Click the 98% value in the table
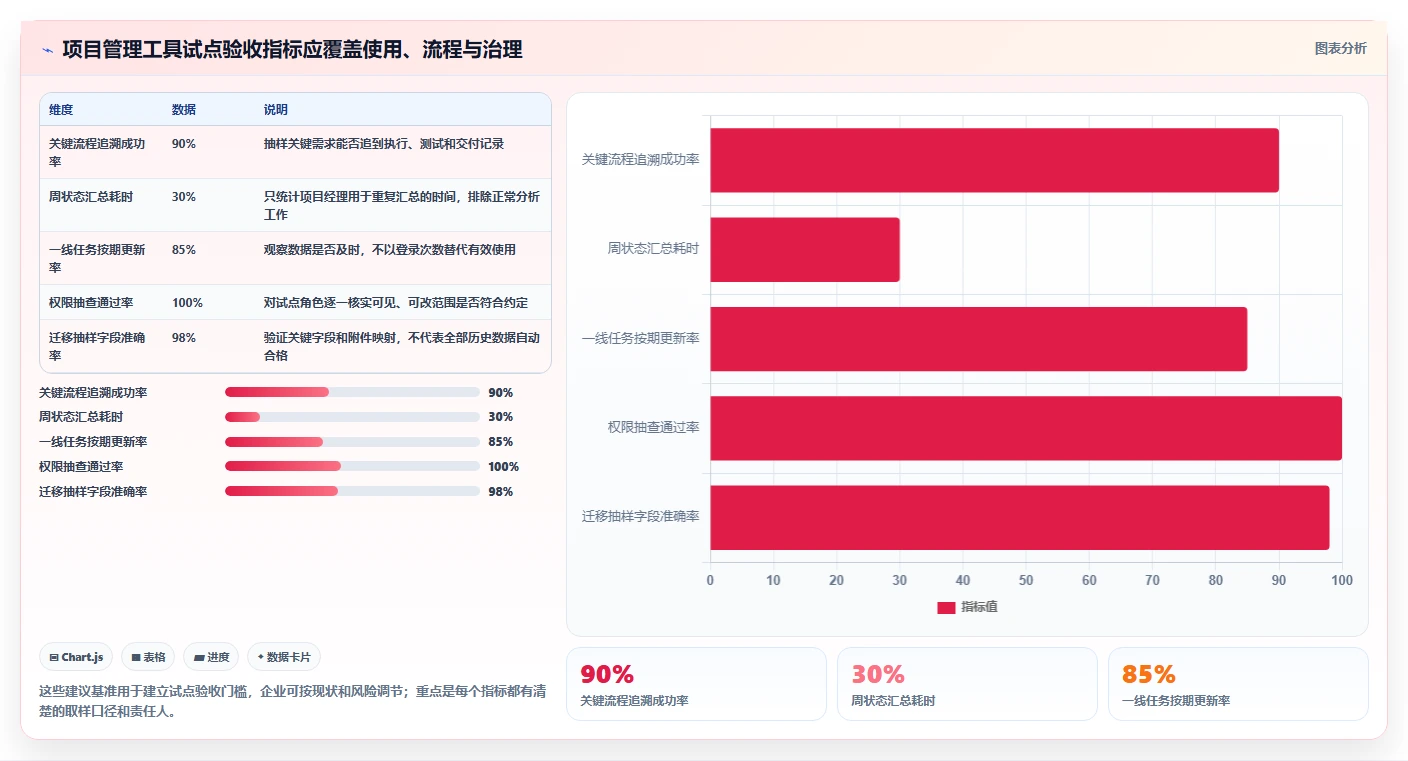 [x=184, y=338]
